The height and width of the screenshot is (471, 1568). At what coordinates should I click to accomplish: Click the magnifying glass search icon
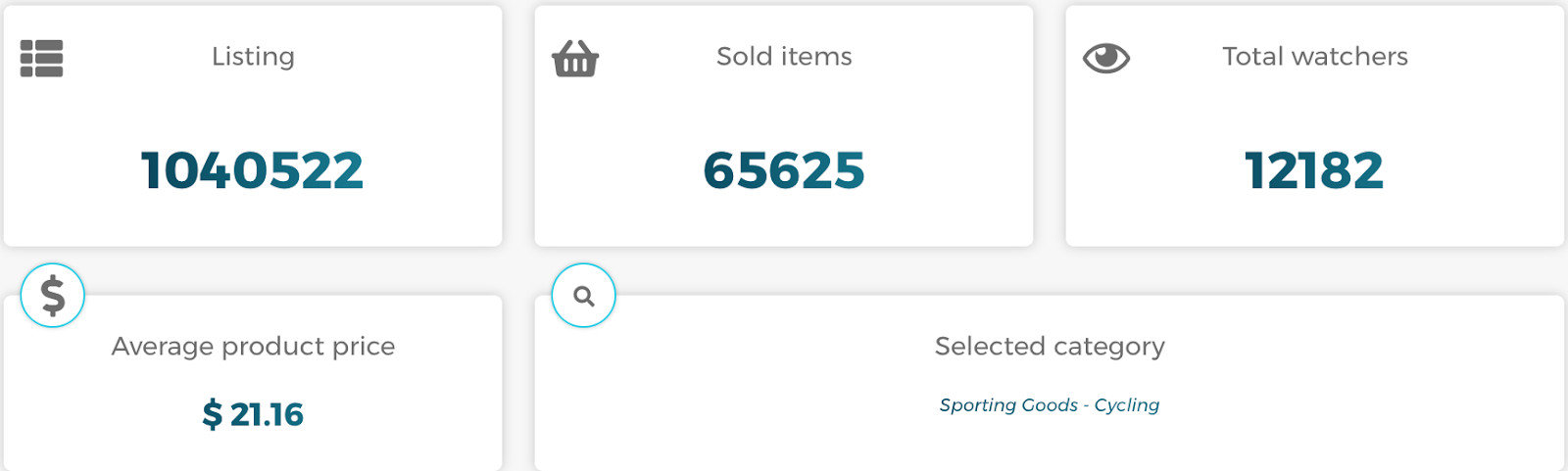click(584, 295)
